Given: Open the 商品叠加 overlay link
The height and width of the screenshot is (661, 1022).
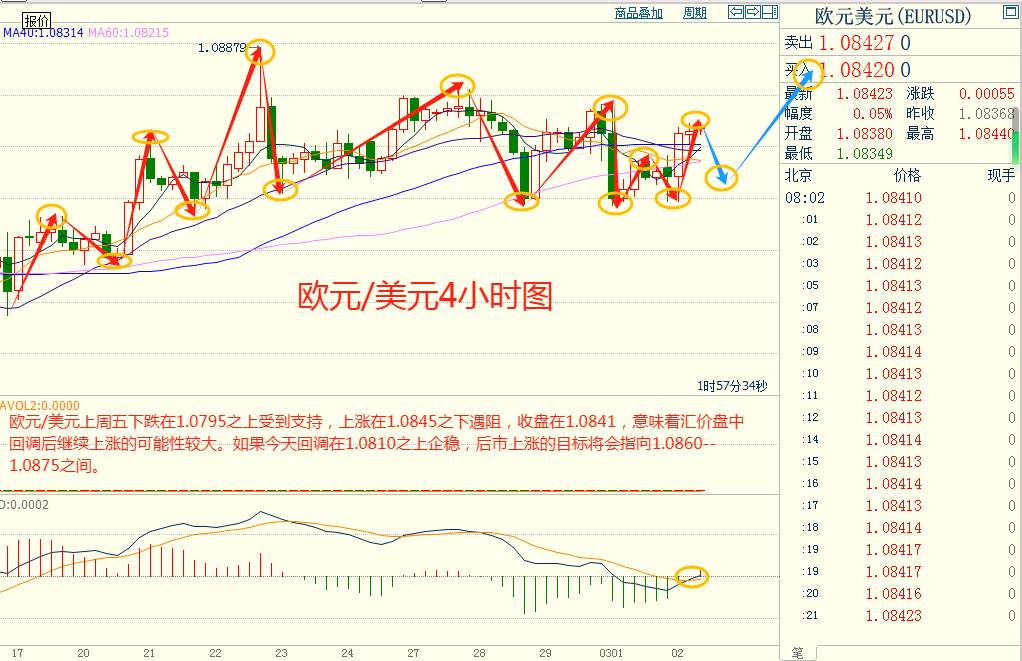Looking at the screenshot, I should (639, 12).
